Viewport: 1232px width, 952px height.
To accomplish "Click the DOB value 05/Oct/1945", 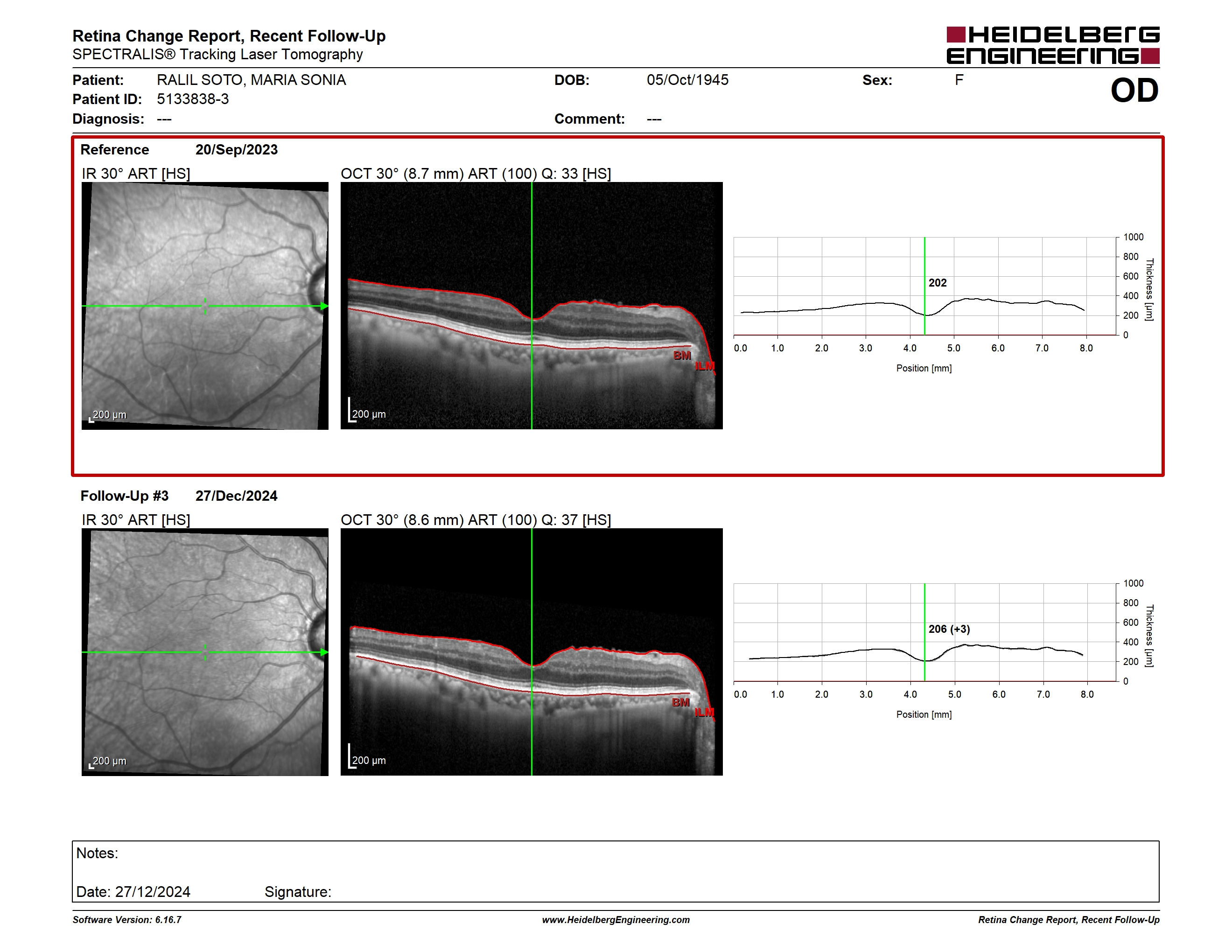I will coord(688,80).
